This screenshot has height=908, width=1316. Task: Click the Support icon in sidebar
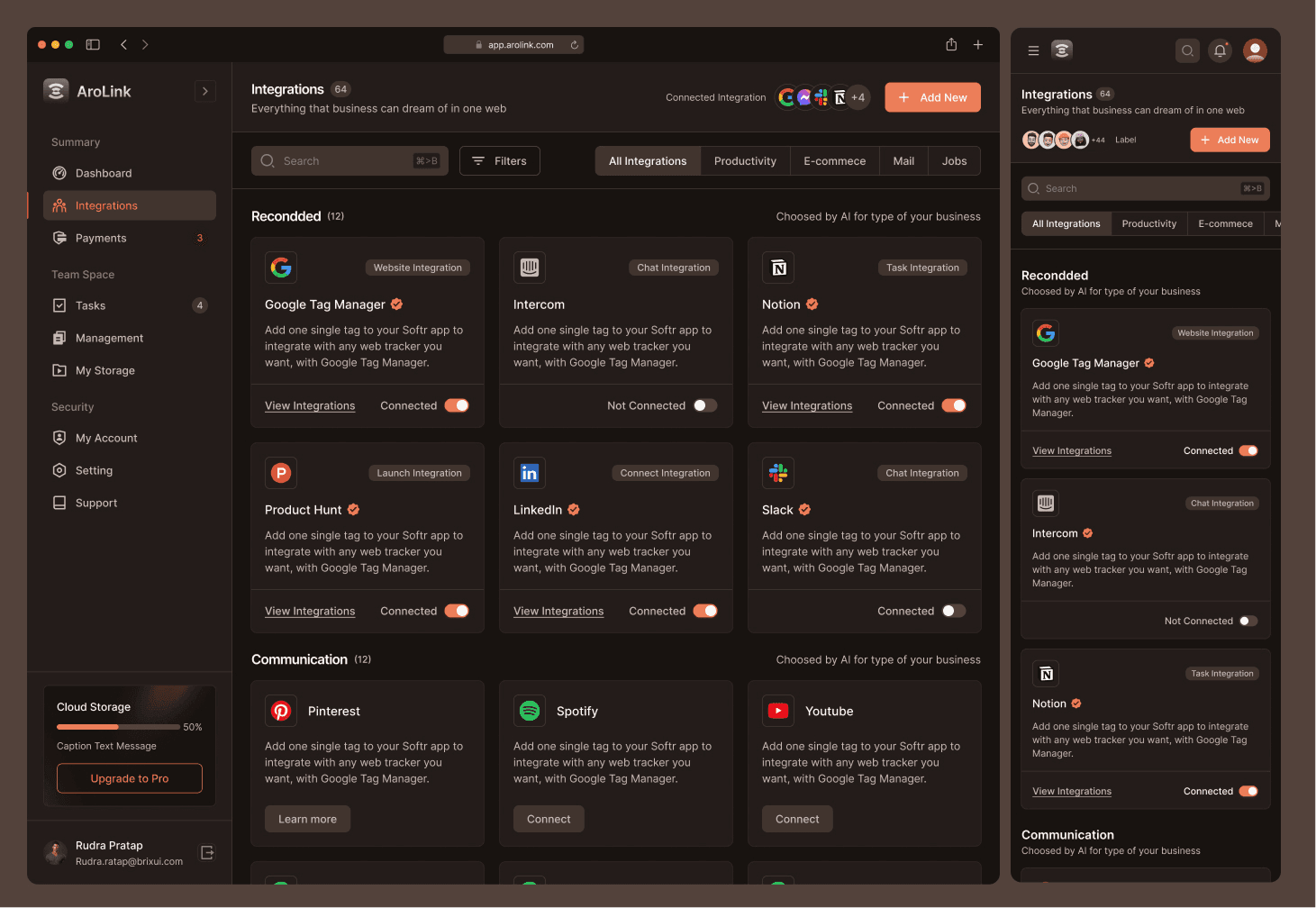click(59, 503)
